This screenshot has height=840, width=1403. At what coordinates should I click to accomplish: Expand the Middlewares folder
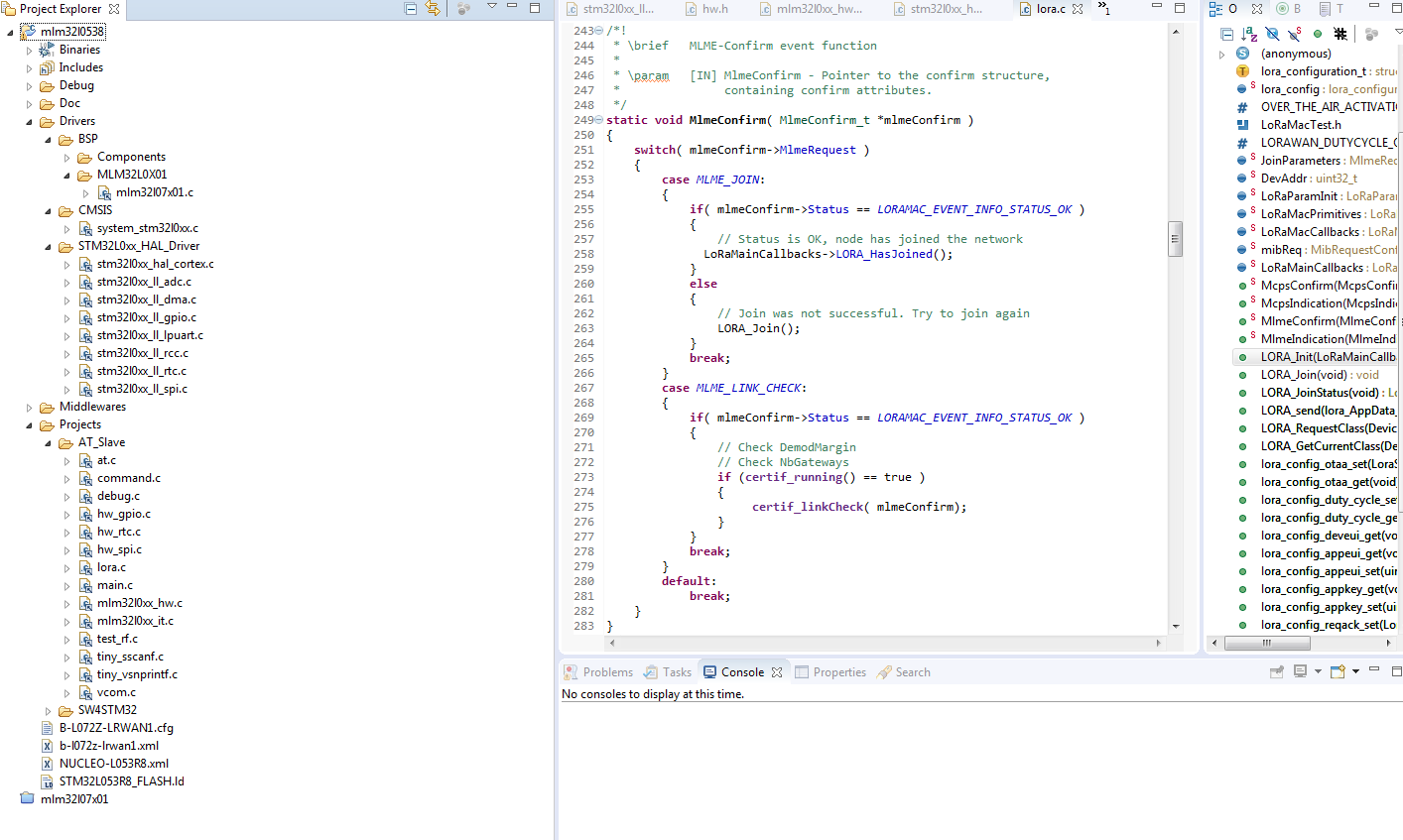(x=29, y=408)
